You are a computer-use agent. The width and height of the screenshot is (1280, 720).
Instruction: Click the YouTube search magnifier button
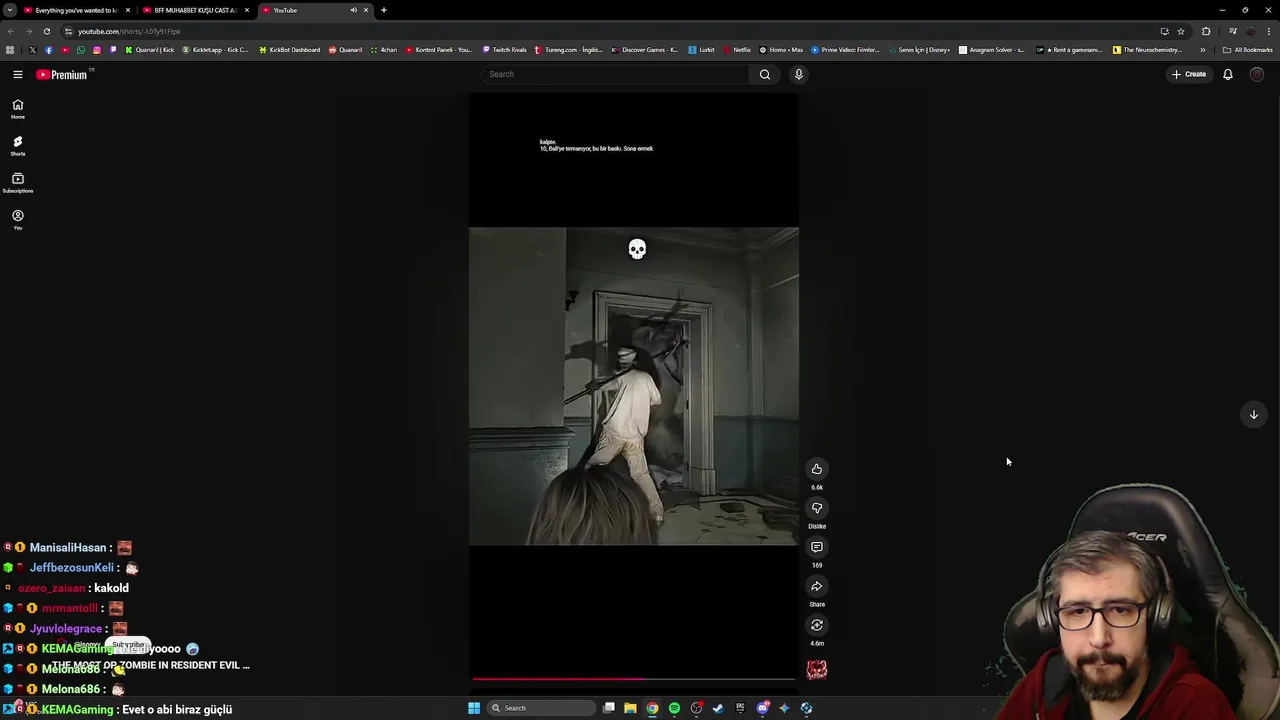(x=765, y=74)
